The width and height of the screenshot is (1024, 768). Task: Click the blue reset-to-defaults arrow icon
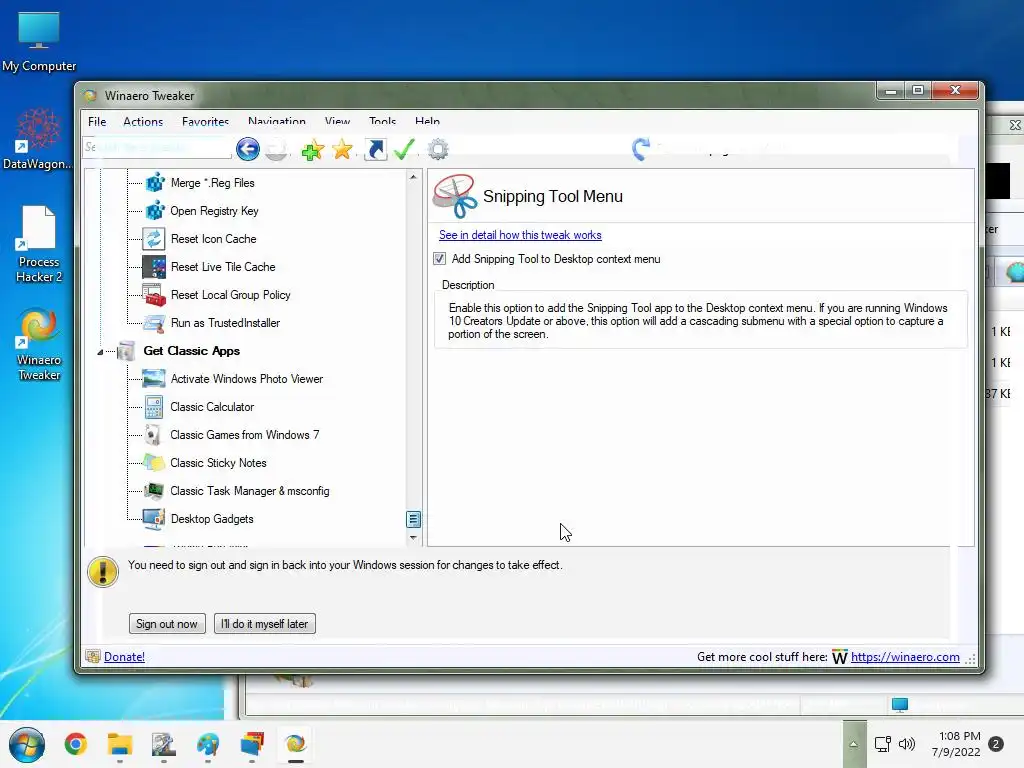pyautogui.click(x=641, y=149)
